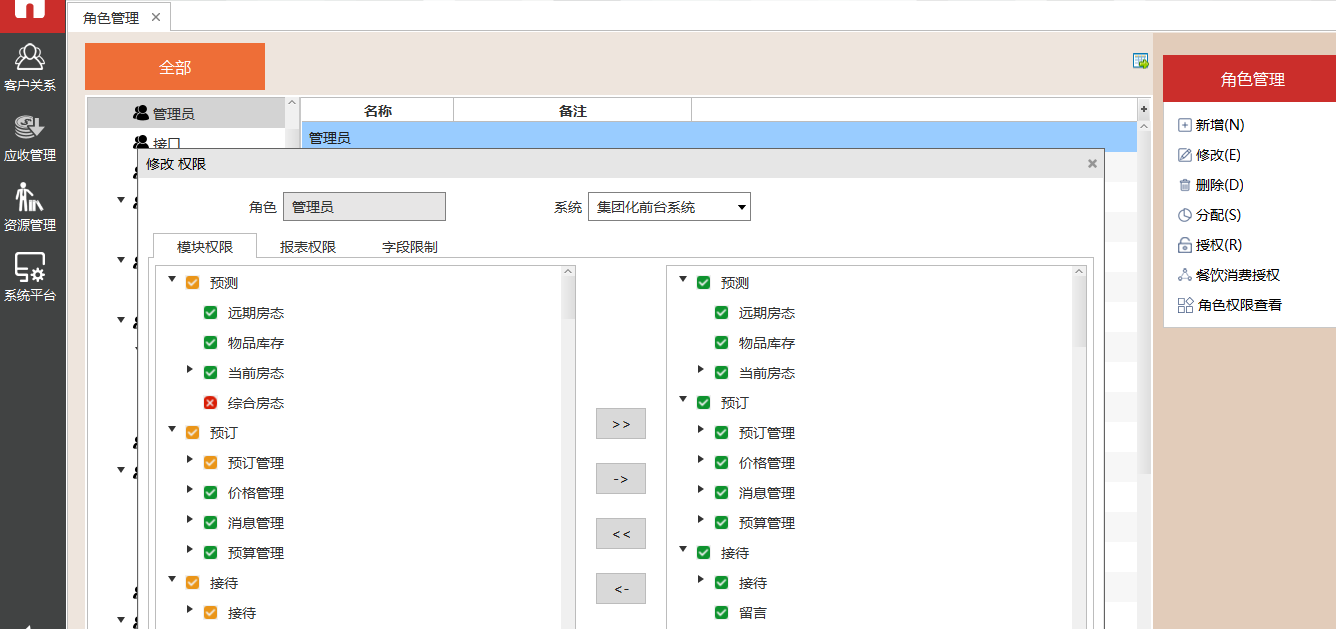Viewport: 1336px width, 629px height.
Task: Open the 客户关系 sidebar module
Action: coord(30,67)
